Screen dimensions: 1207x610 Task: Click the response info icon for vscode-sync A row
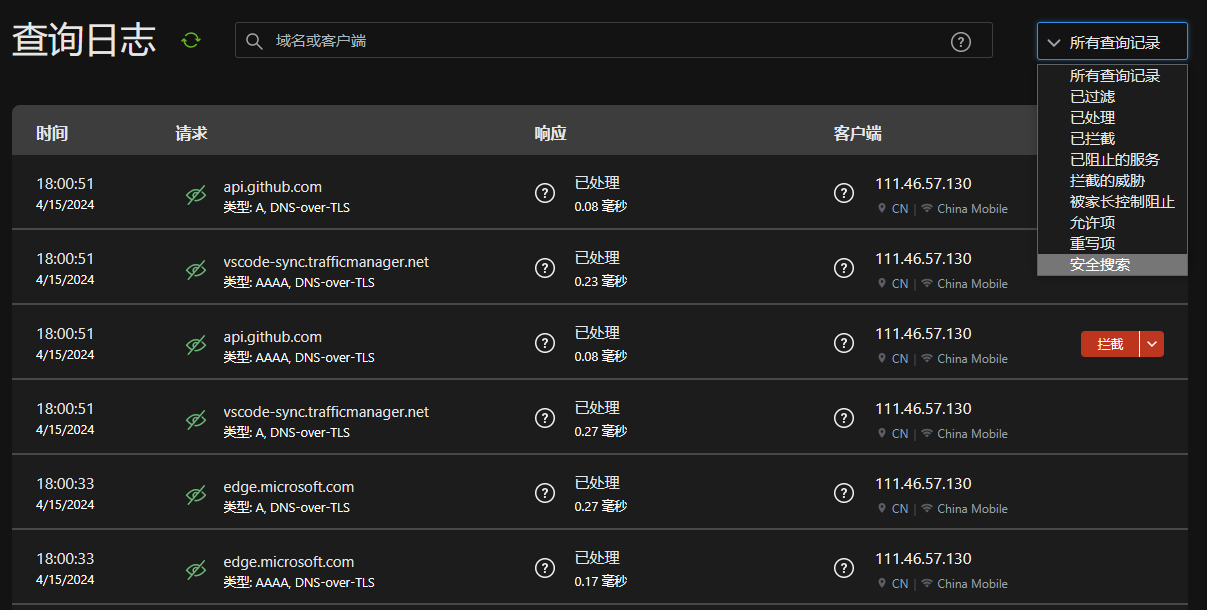[x=545, y=418]
